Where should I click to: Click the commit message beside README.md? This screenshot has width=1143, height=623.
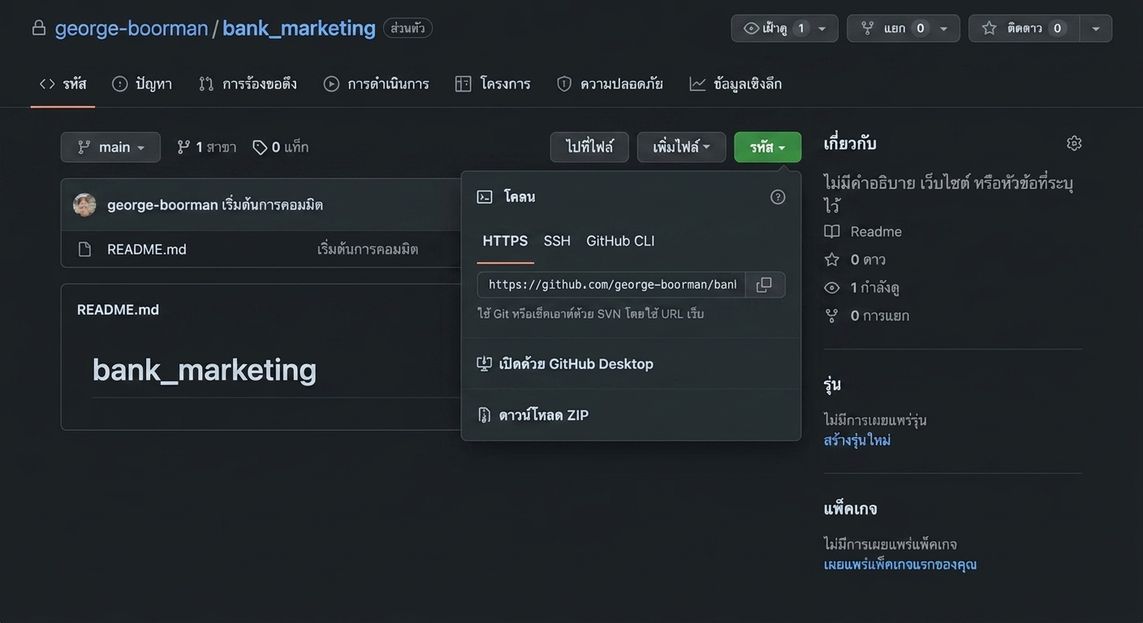click(367, 249)
